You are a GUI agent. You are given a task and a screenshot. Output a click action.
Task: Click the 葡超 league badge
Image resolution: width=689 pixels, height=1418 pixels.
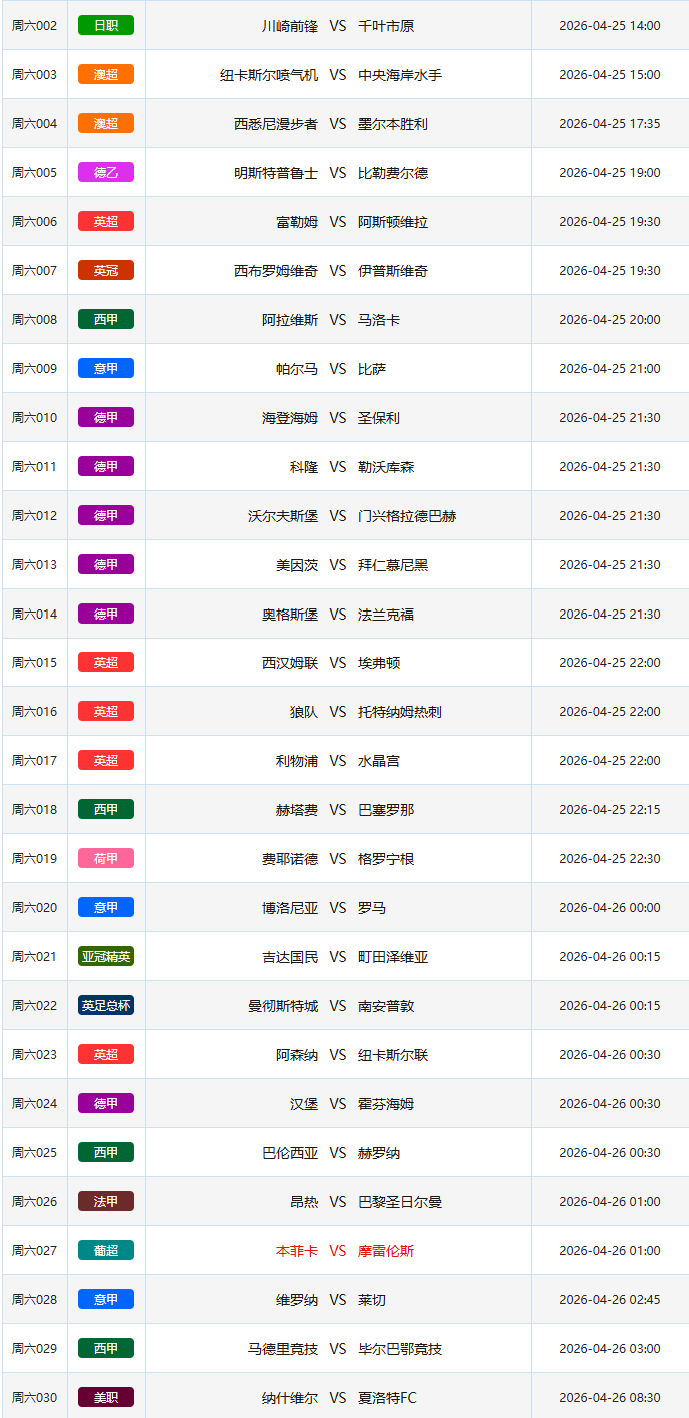[x=106, y=1250]
